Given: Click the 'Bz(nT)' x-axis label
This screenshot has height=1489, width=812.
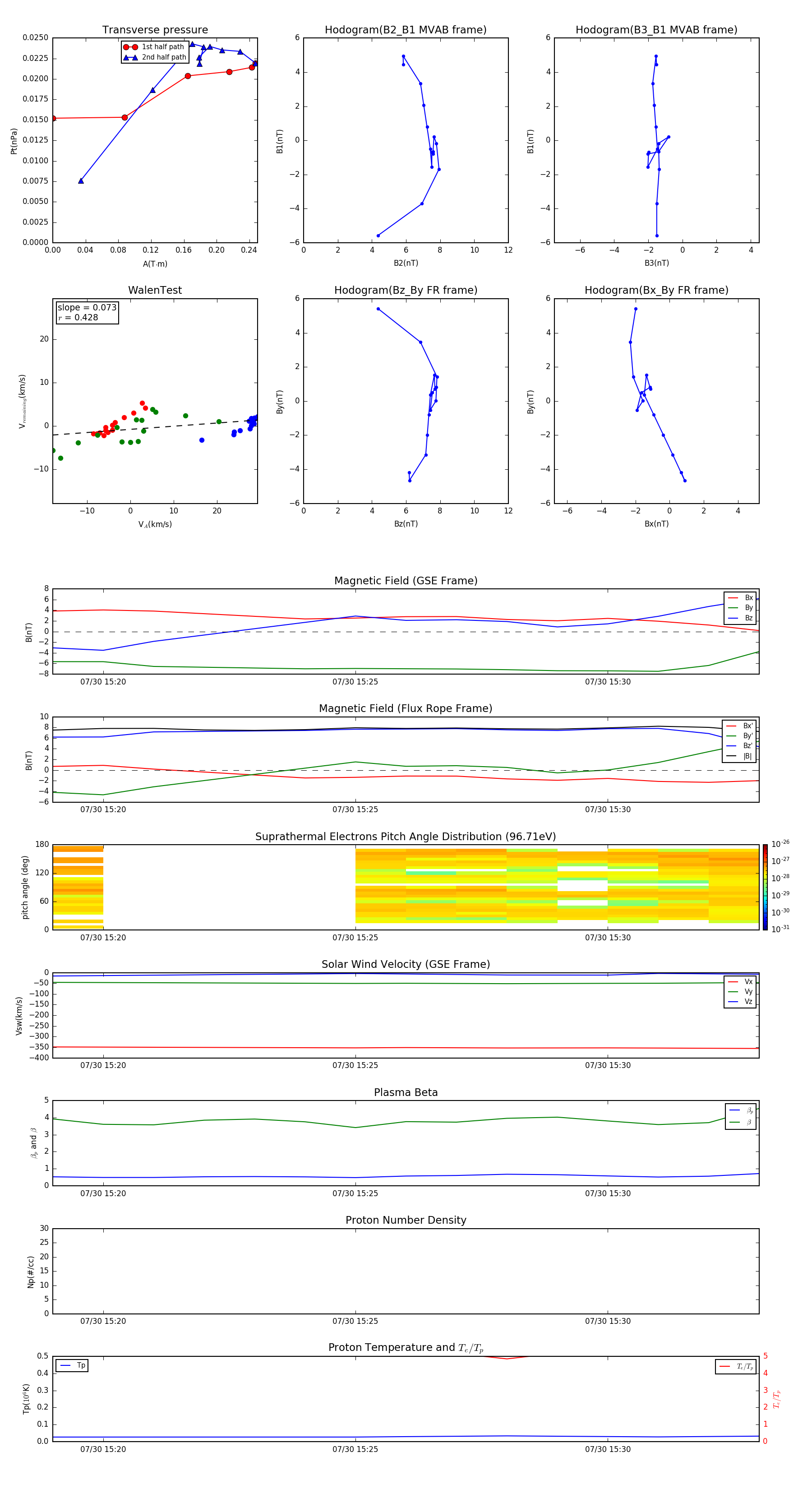Looking at the screenshot, I should [x=406, y=524].
